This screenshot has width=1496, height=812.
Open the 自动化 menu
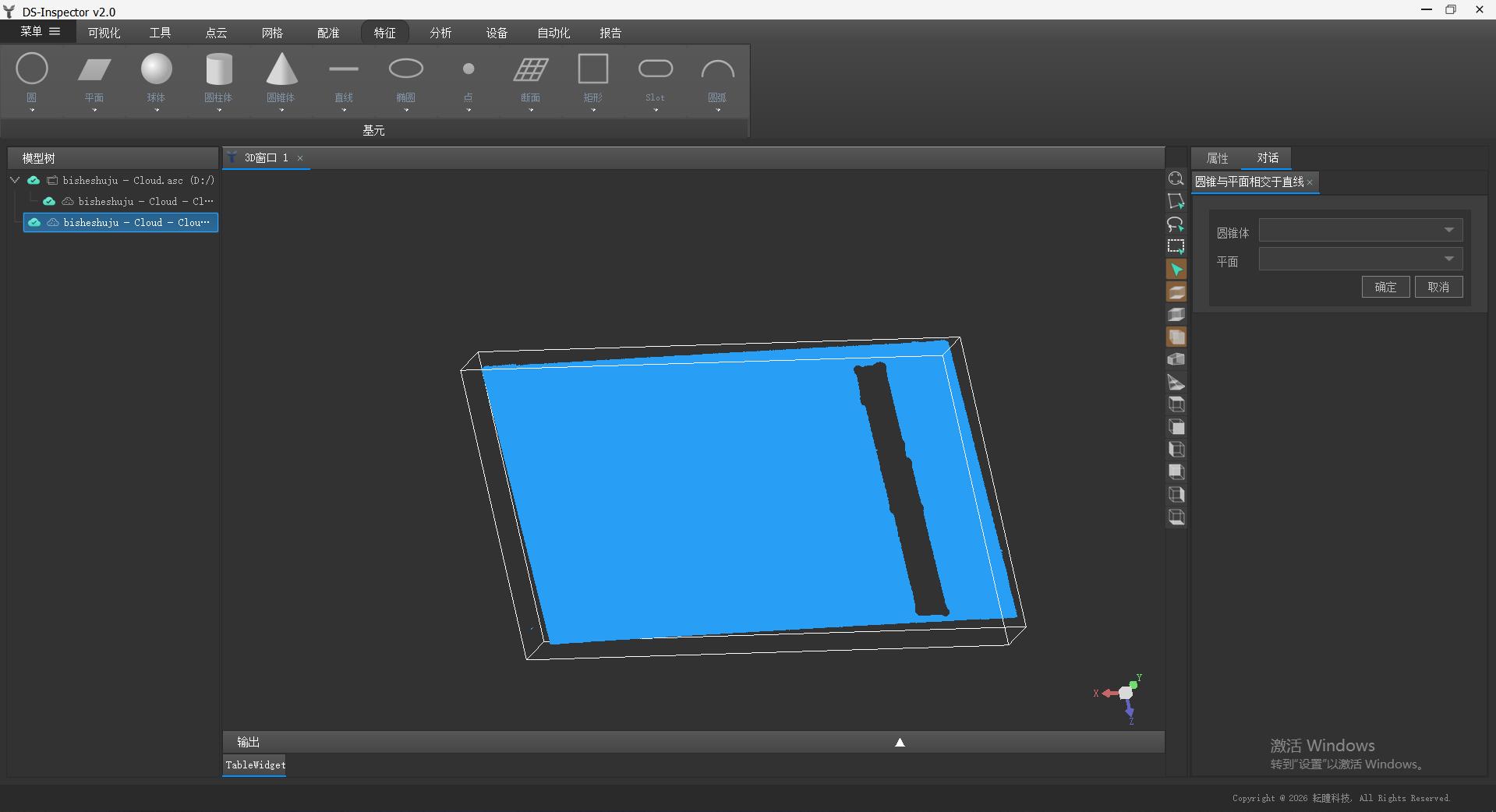(553, 33)
